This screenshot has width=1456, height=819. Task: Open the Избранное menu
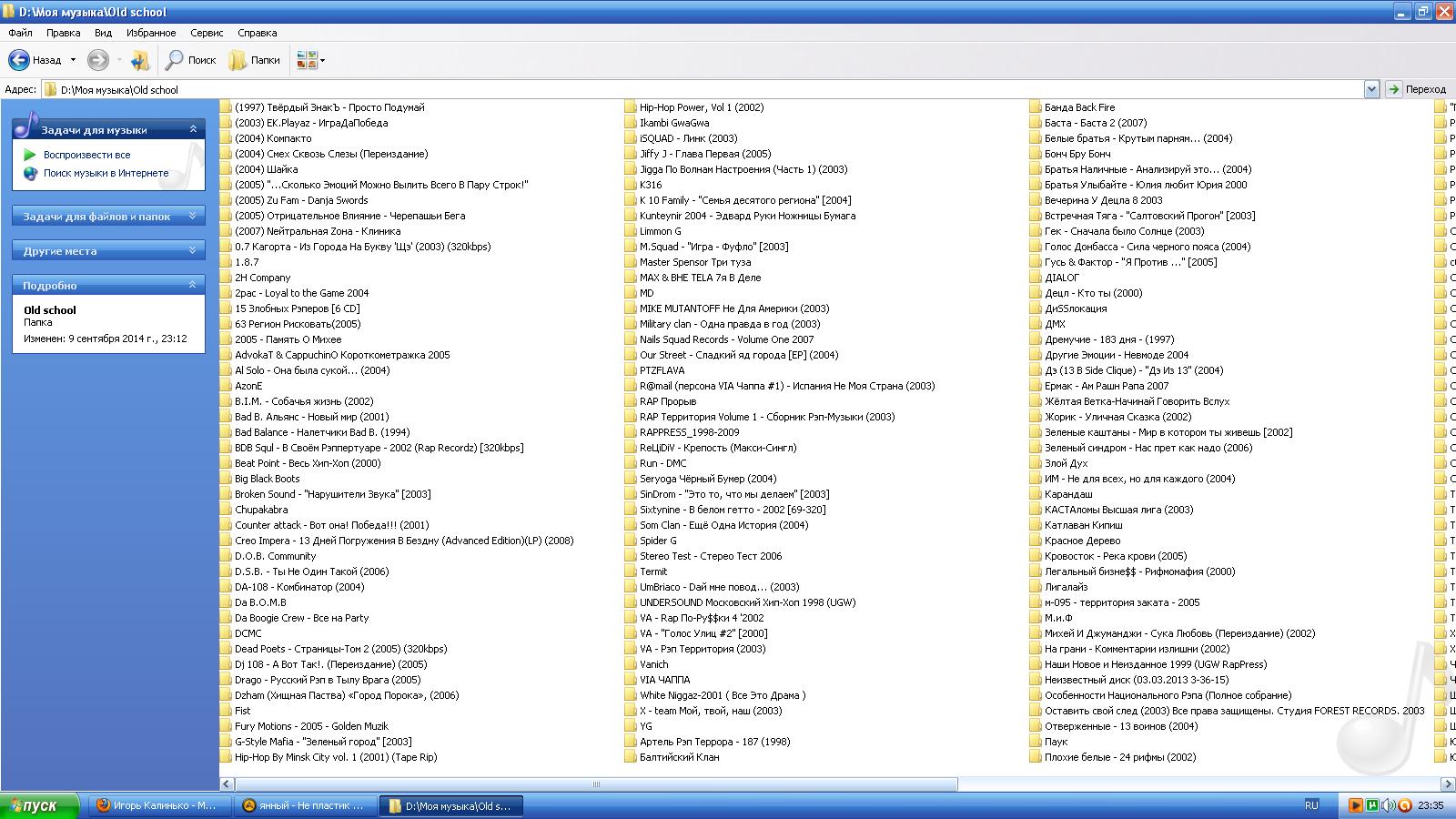[151, 33]
